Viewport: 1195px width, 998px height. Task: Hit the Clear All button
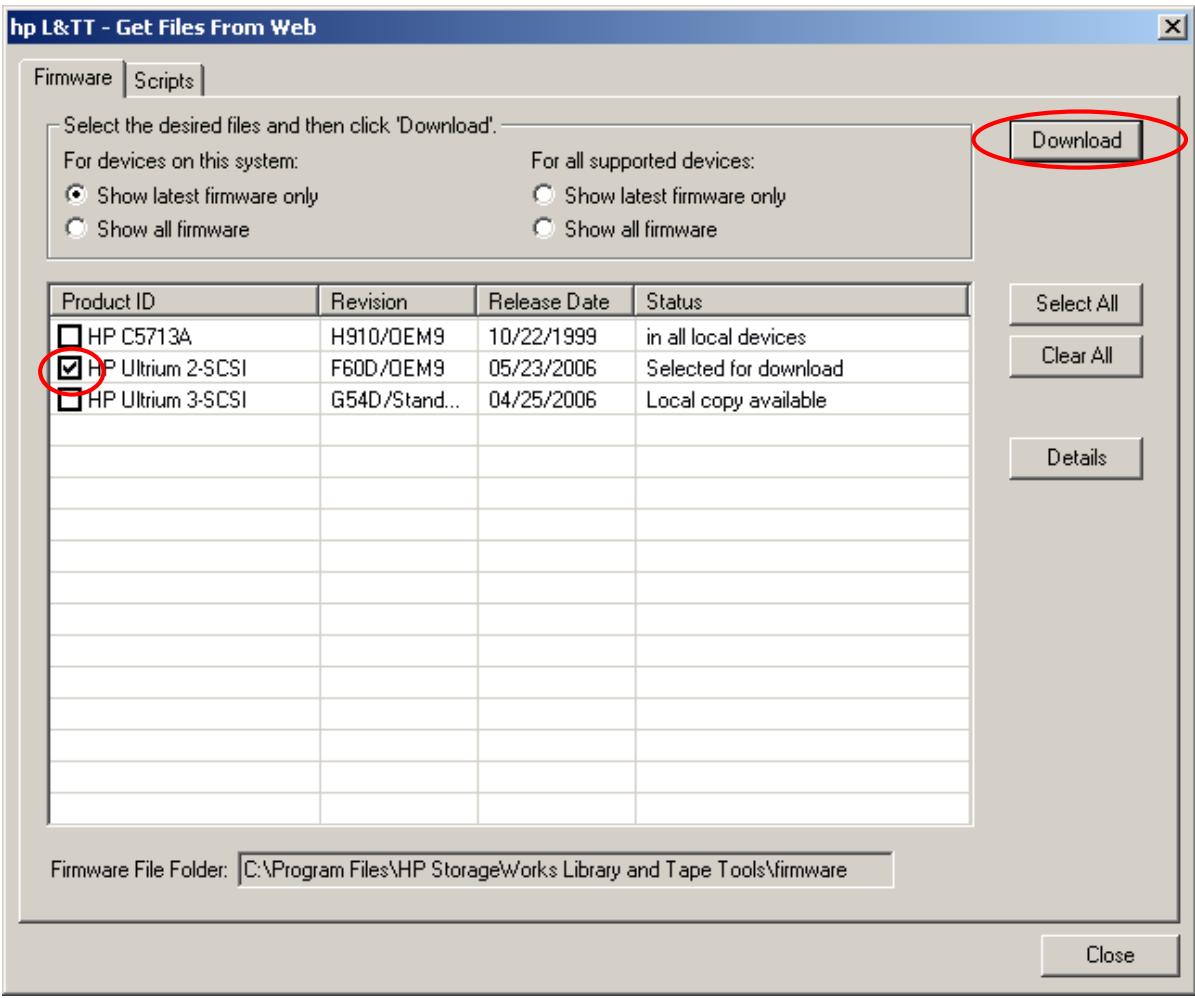point(1076,356)
